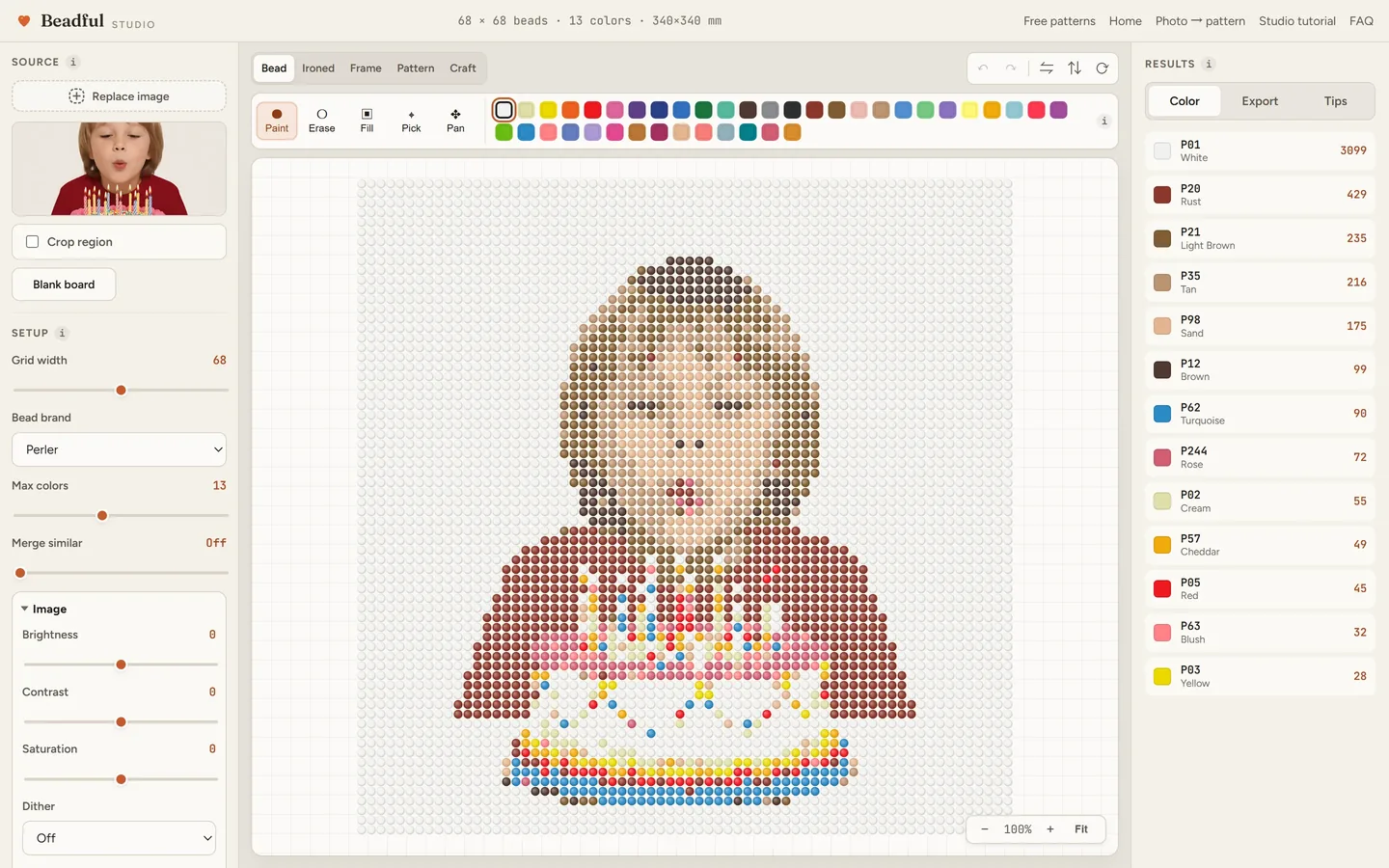Open the Results info icon
Image resolution: width=1389 pixels, height=868 pixels.
coord(1209,64)
